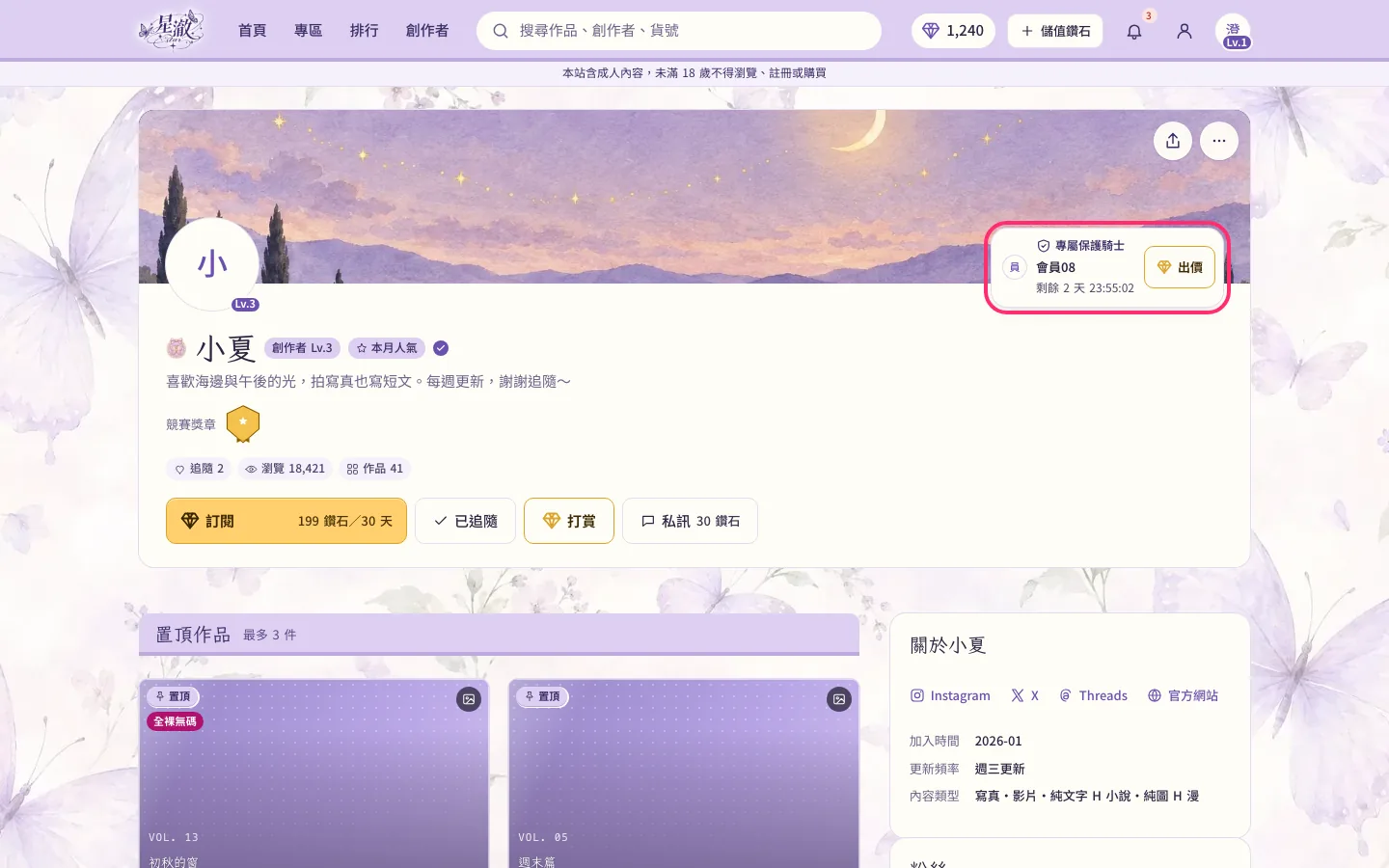1389x868 pixels.
Task: Open the VOL. 05 pinned work thumbnail
Action: [x=684, y=773]
